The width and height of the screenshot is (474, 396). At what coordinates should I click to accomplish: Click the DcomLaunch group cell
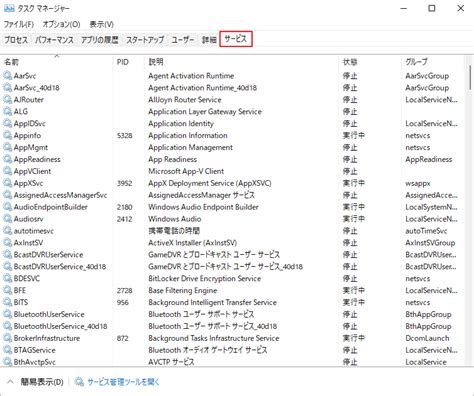point(427,338)
